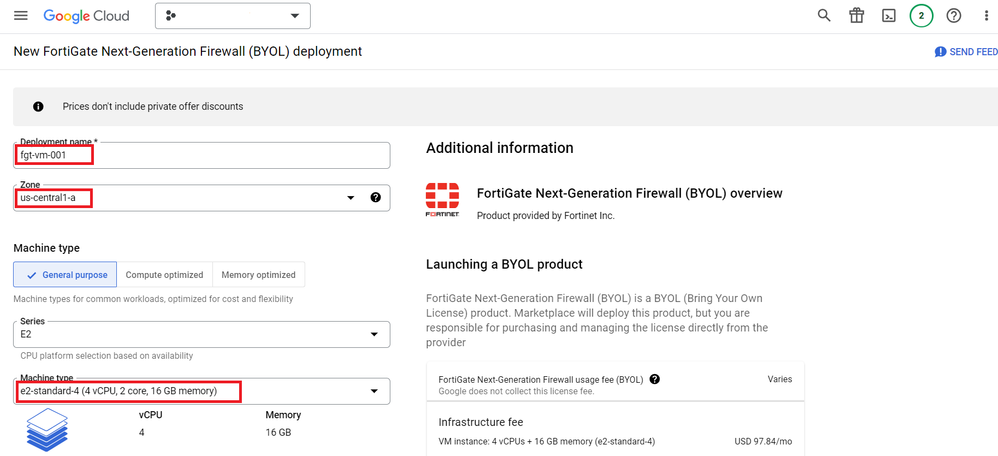Open the help question mark icon
The width and height of the screenshot is (998, 456).
point(954,16)
